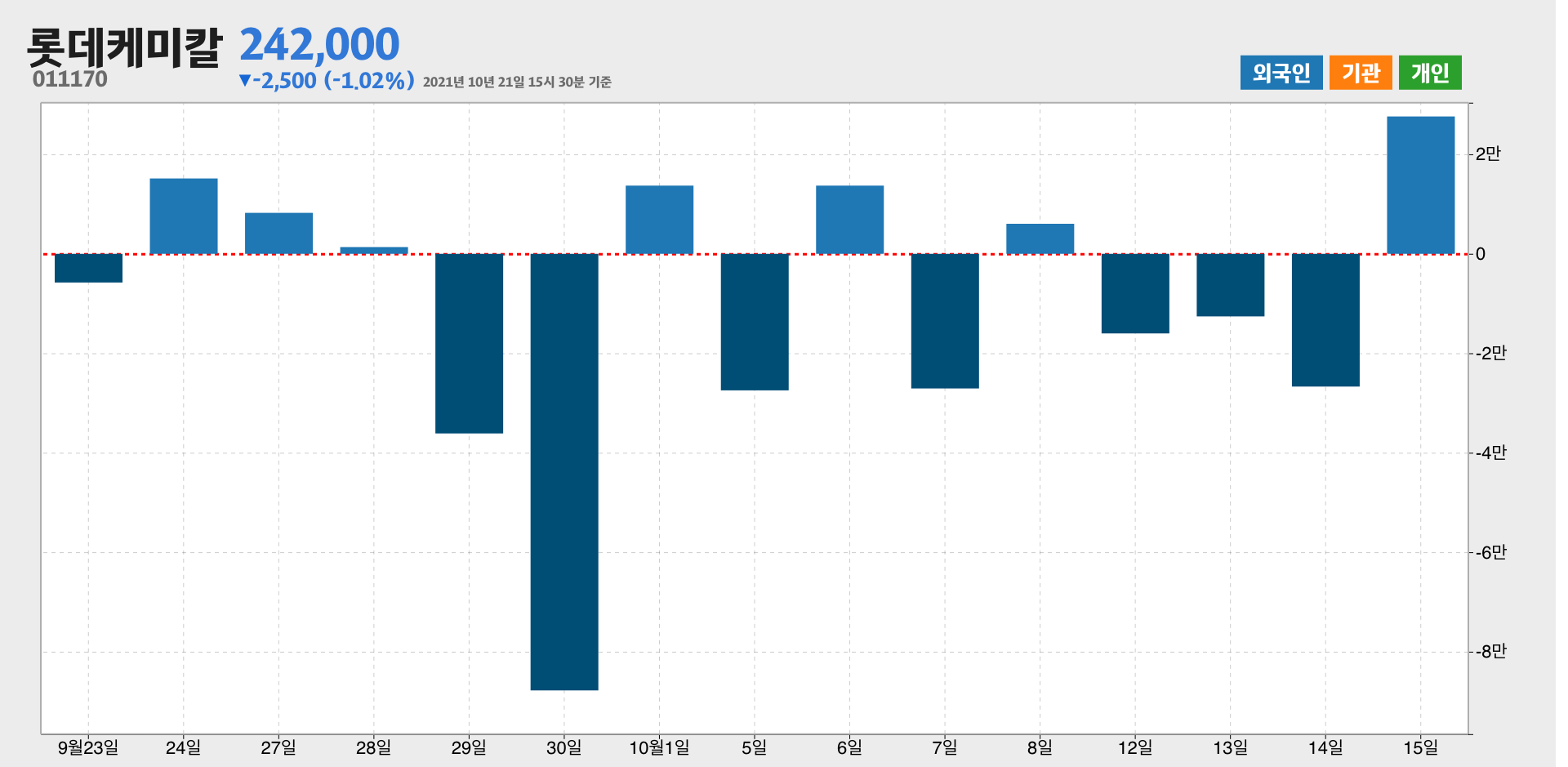The width and height of the screenshot is (1568, 767).
Task: Click the negative bar for 7일
Action: [945, 321]
